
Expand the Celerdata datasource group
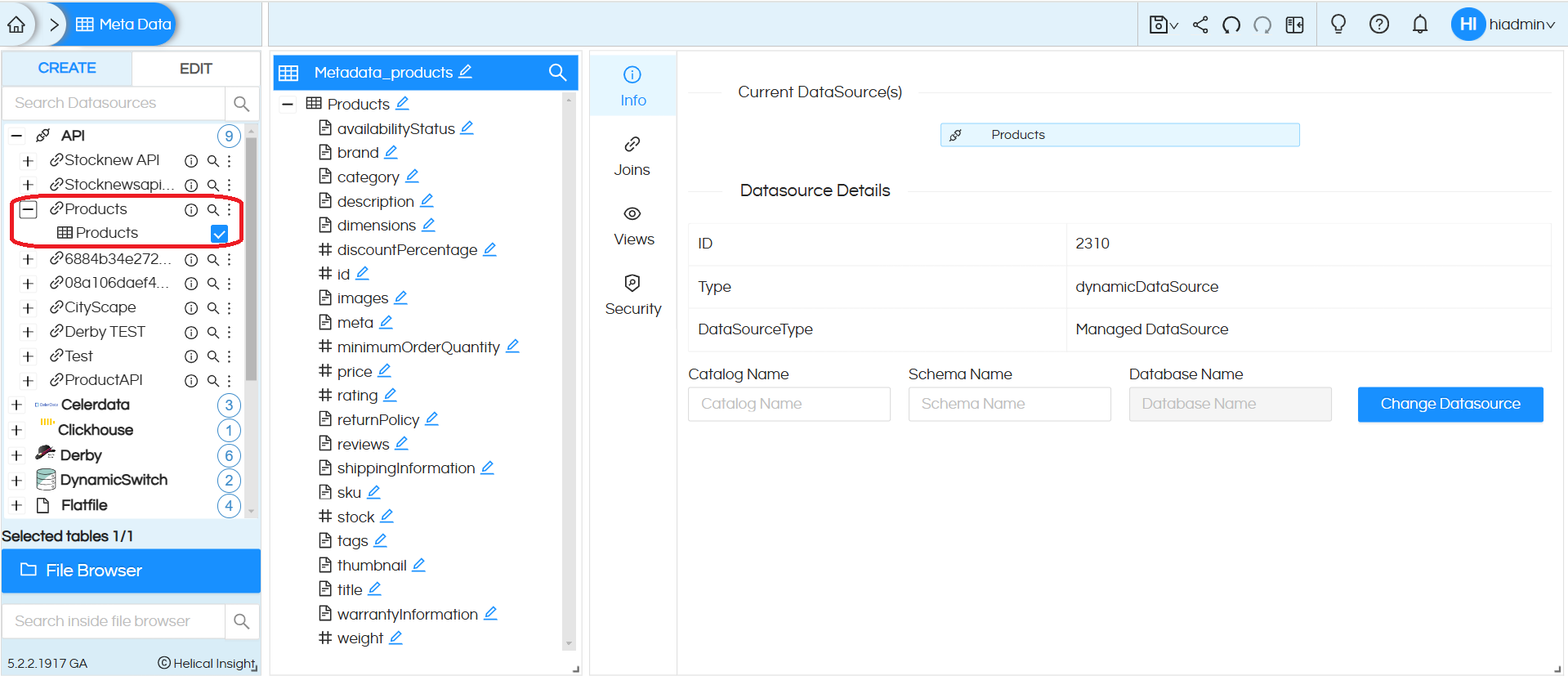(16, 405)
